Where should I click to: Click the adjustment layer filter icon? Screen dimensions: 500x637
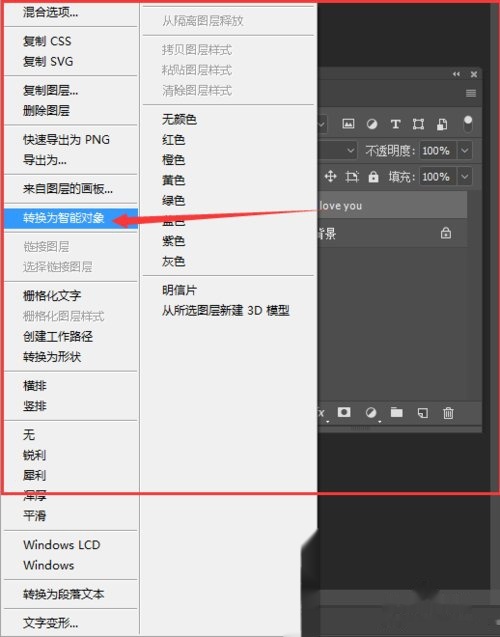372,124
